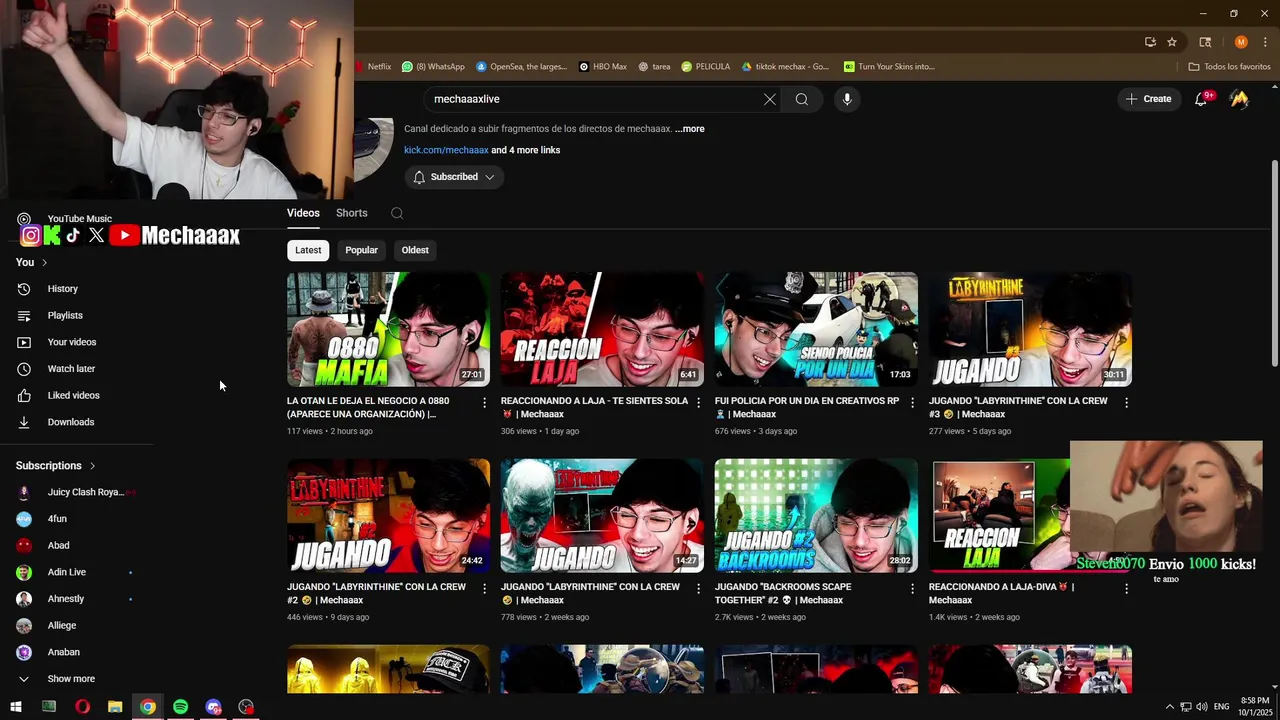The width and height of the screenshot is (1280, 720).
Task: Open options menu for 0880 MAFIA video
Action: (484, 402)
